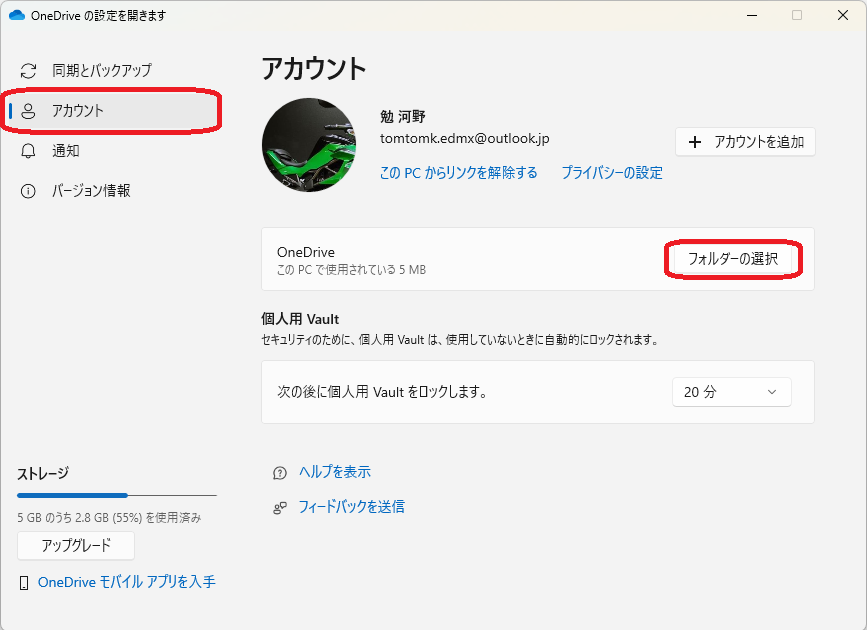Click the アカウントを追加 button
The image size is (867, 630).
(745, 142)
